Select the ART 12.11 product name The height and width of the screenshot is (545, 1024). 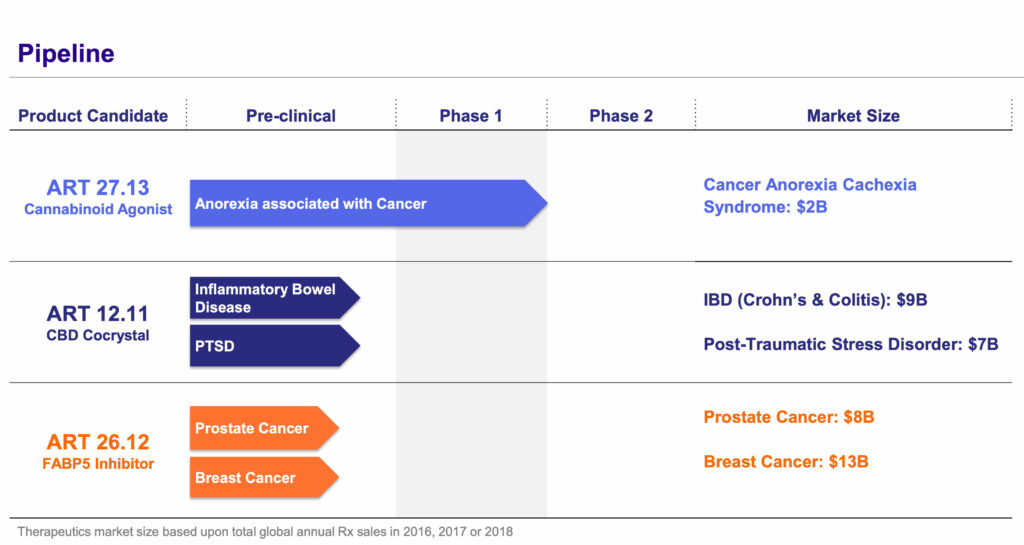[x=98, y=314]
